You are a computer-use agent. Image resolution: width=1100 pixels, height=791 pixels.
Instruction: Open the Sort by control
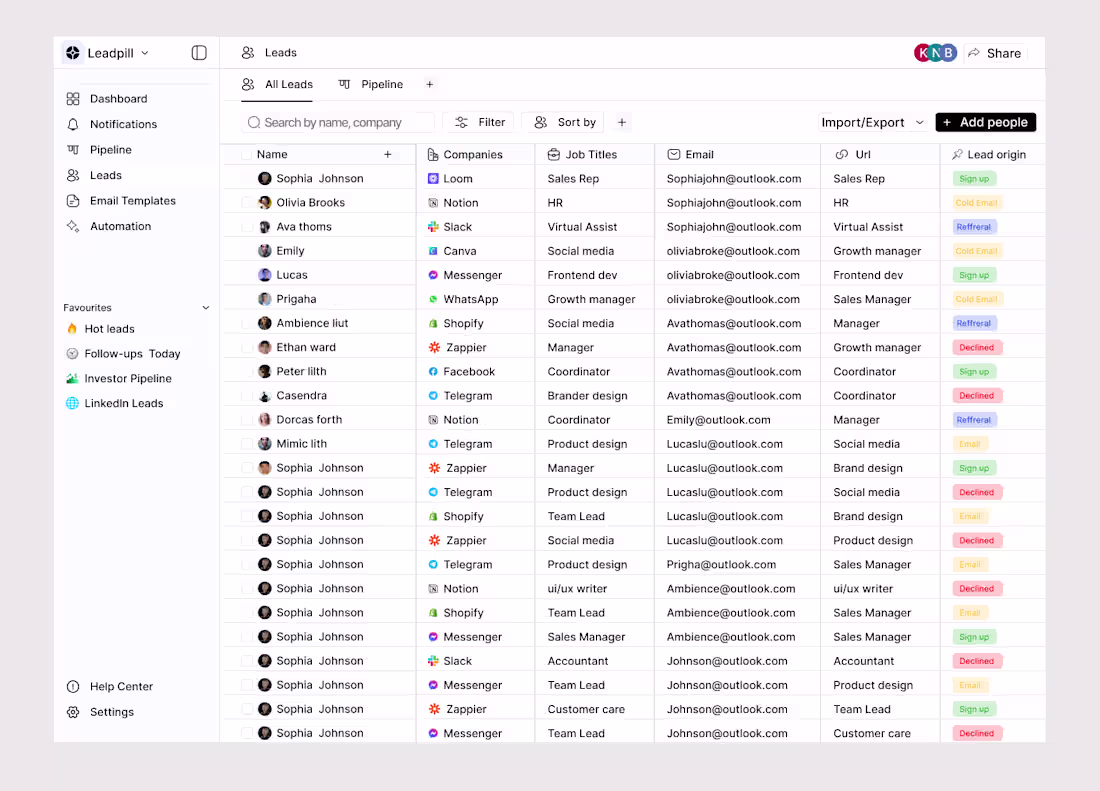point(562,121)
